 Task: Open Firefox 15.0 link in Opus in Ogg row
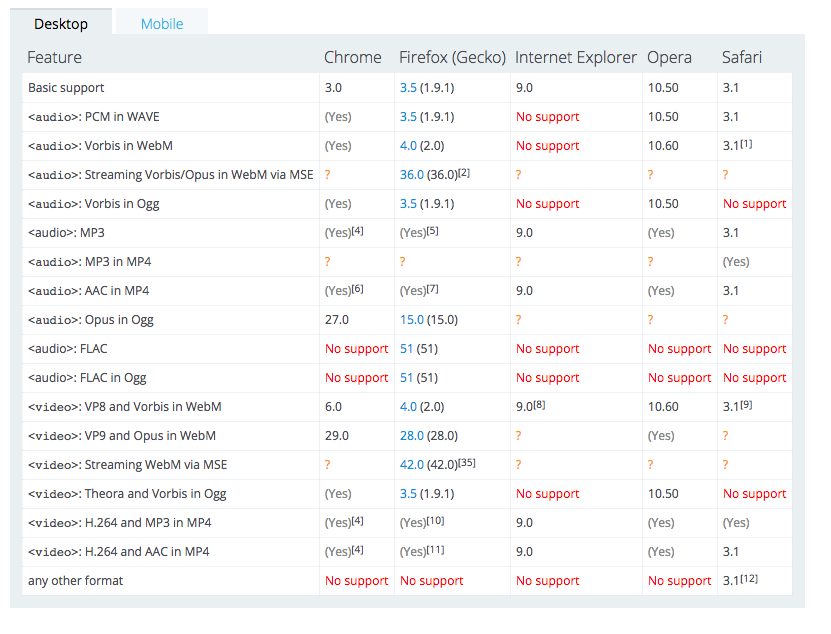pos(412,320)
